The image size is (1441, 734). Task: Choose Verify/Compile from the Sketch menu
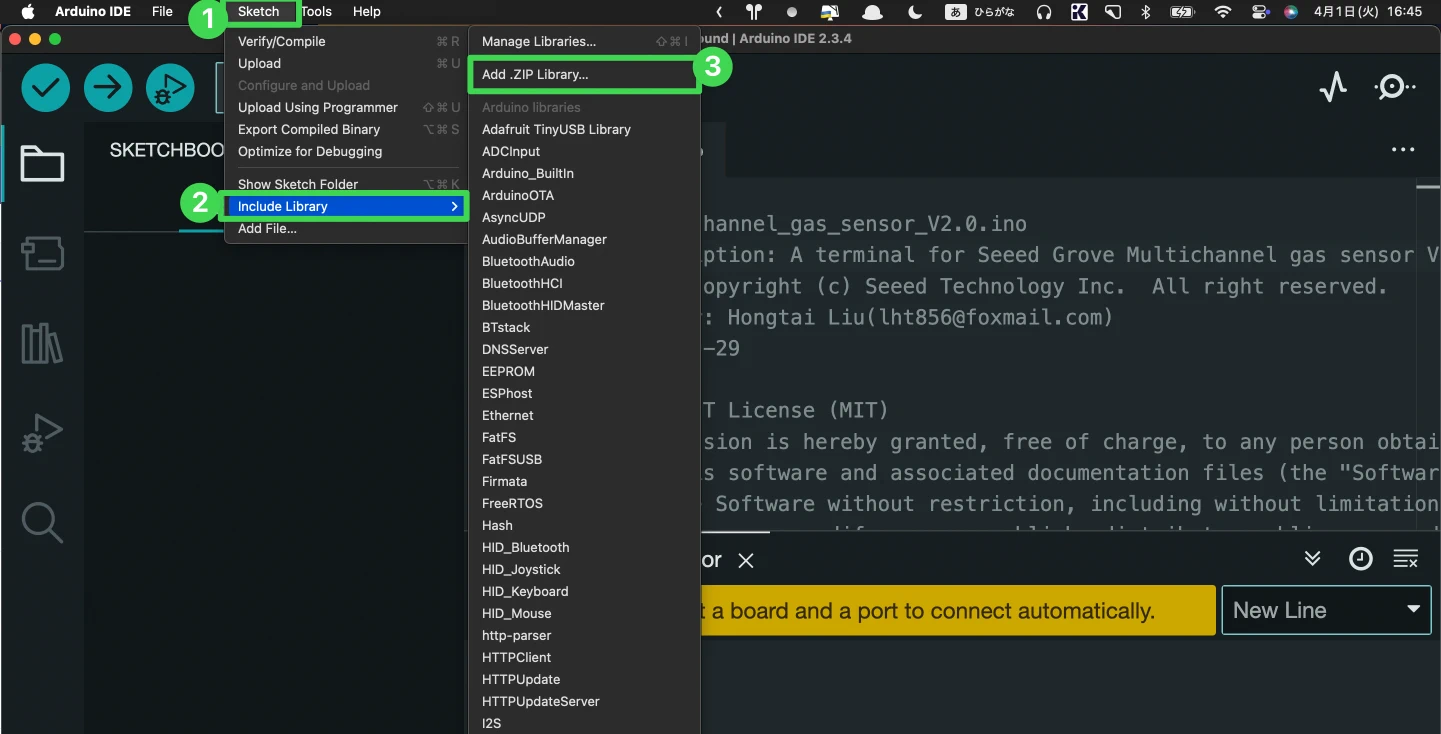(348, 41)
